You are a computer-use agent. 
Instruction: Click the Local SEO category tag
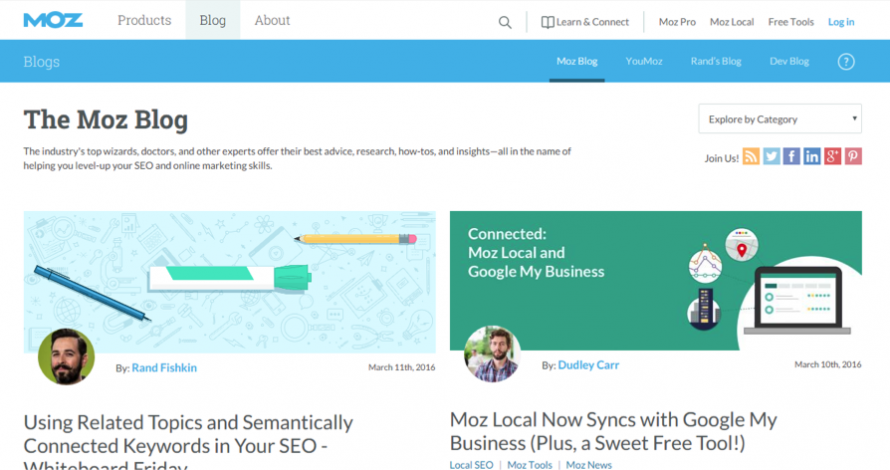471,465
